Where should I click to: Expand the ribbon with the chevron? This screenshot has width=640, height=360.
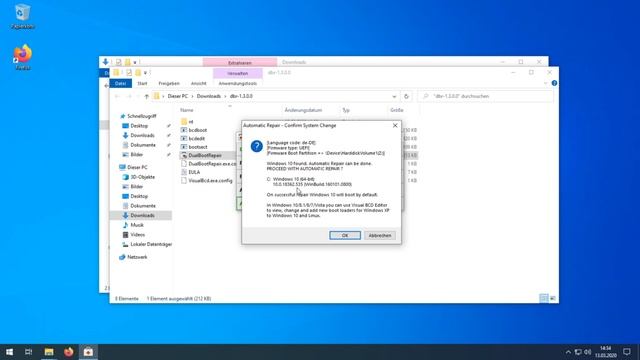pos(545,83)
